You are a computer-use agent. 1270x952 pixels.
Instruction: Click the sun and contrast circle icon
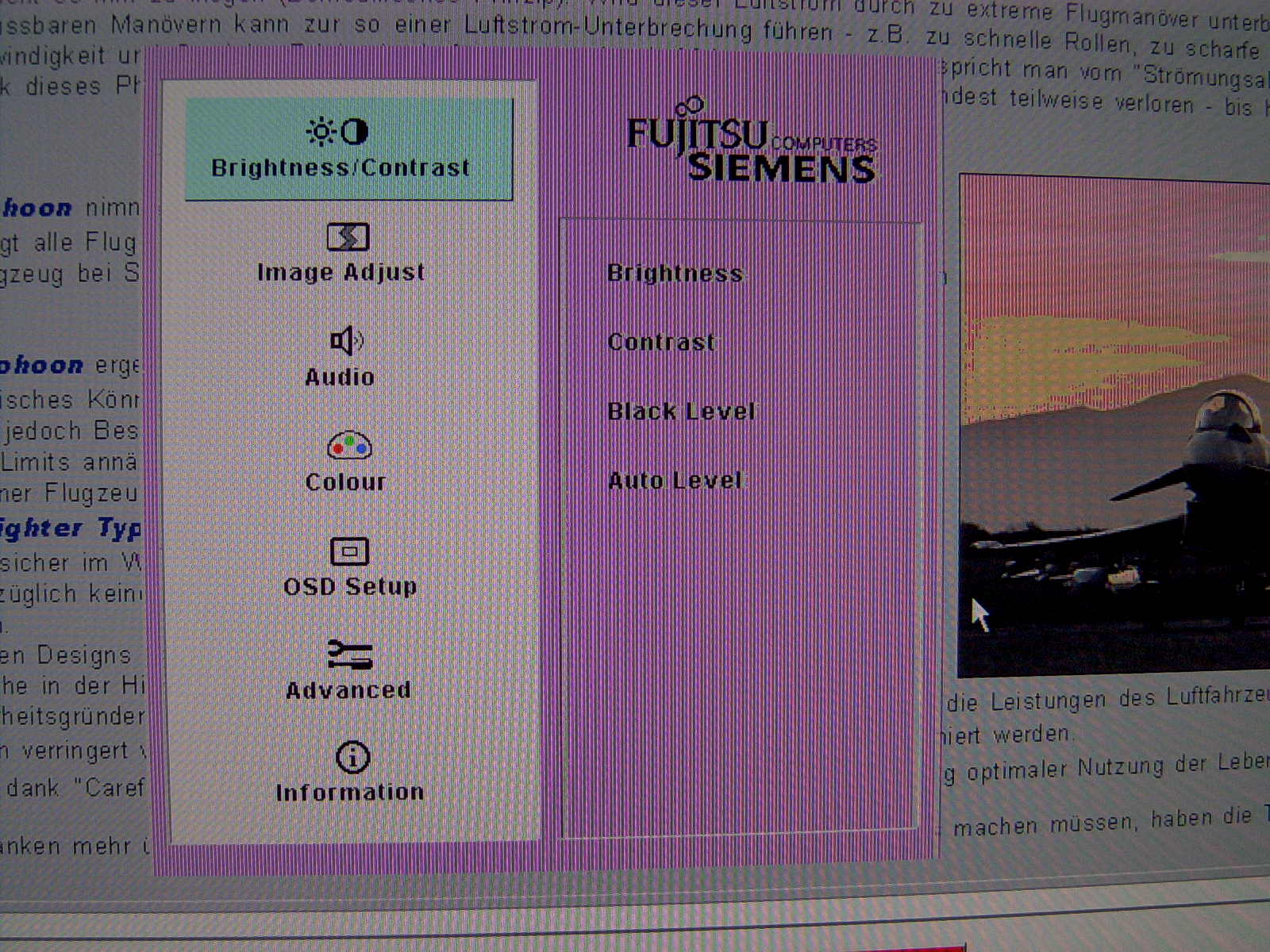338,132
